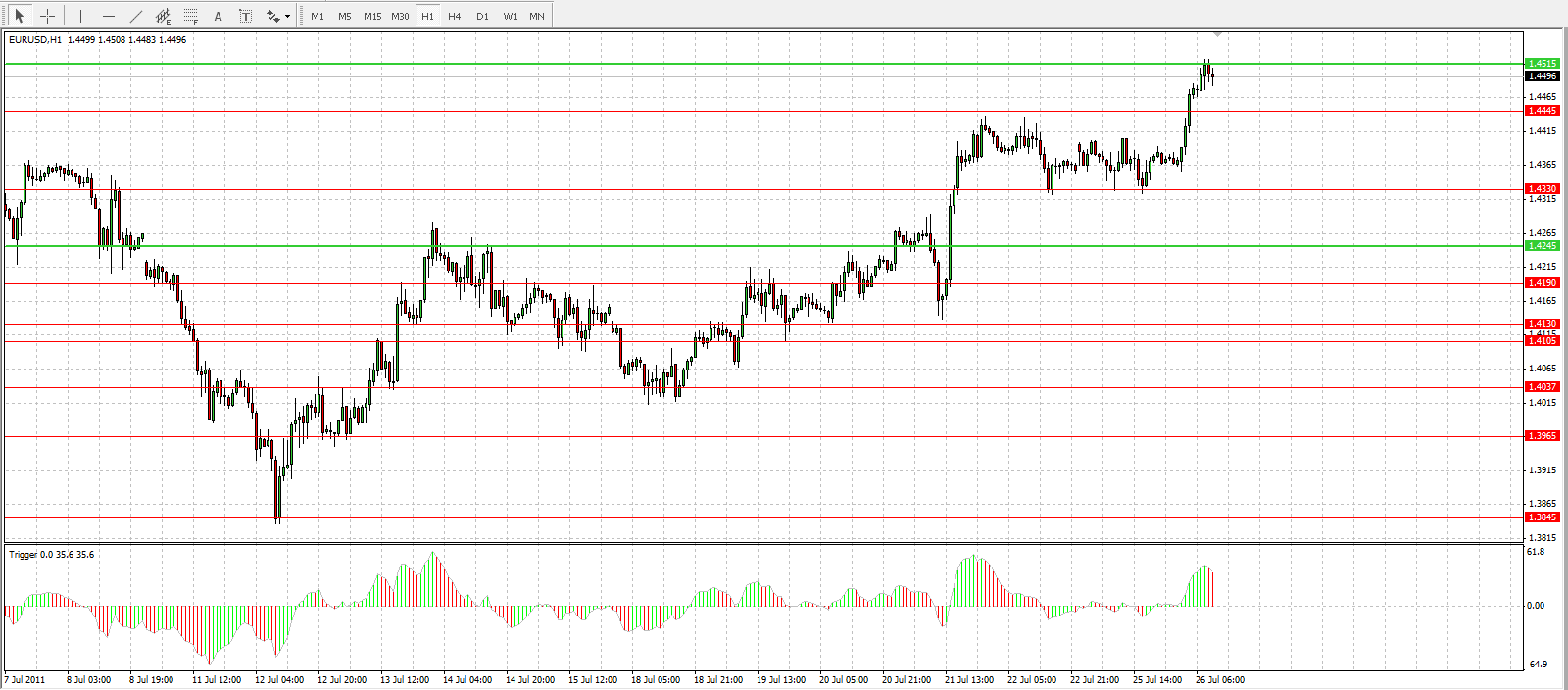Click the red 1.4190 level label

(1543, 283)
